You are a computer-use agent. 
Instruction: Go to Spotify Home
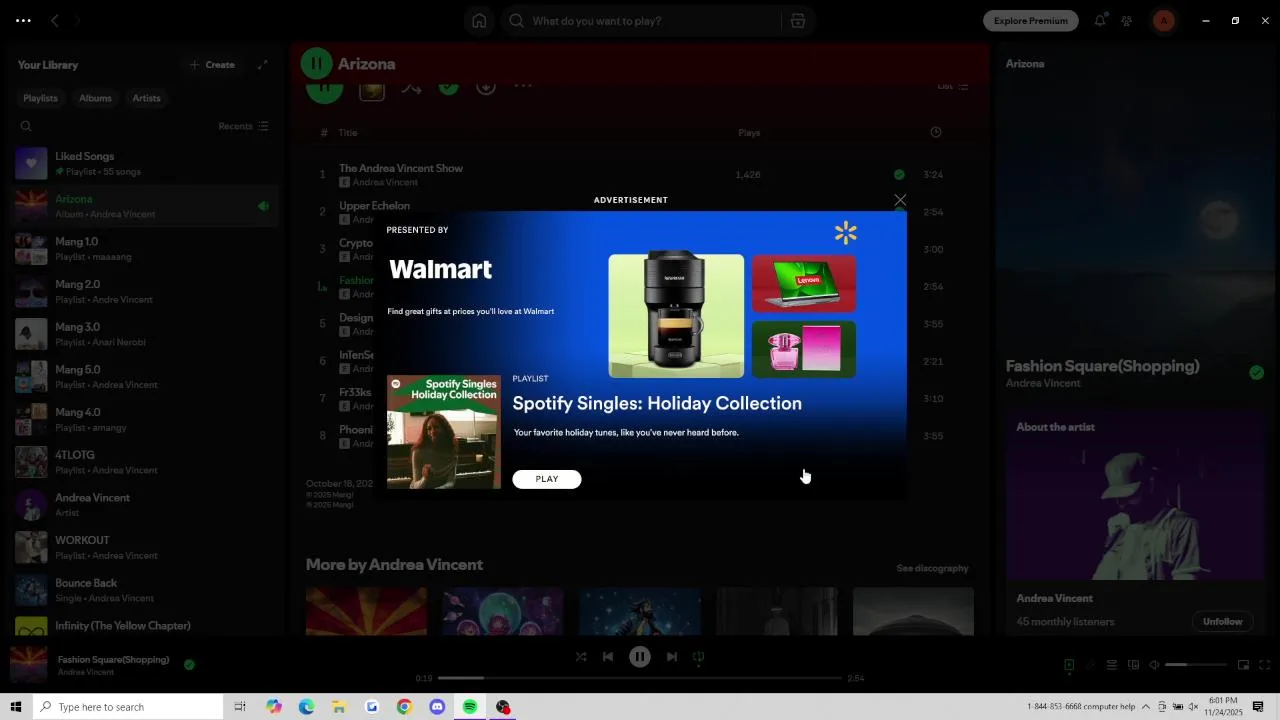pos(479,21)
